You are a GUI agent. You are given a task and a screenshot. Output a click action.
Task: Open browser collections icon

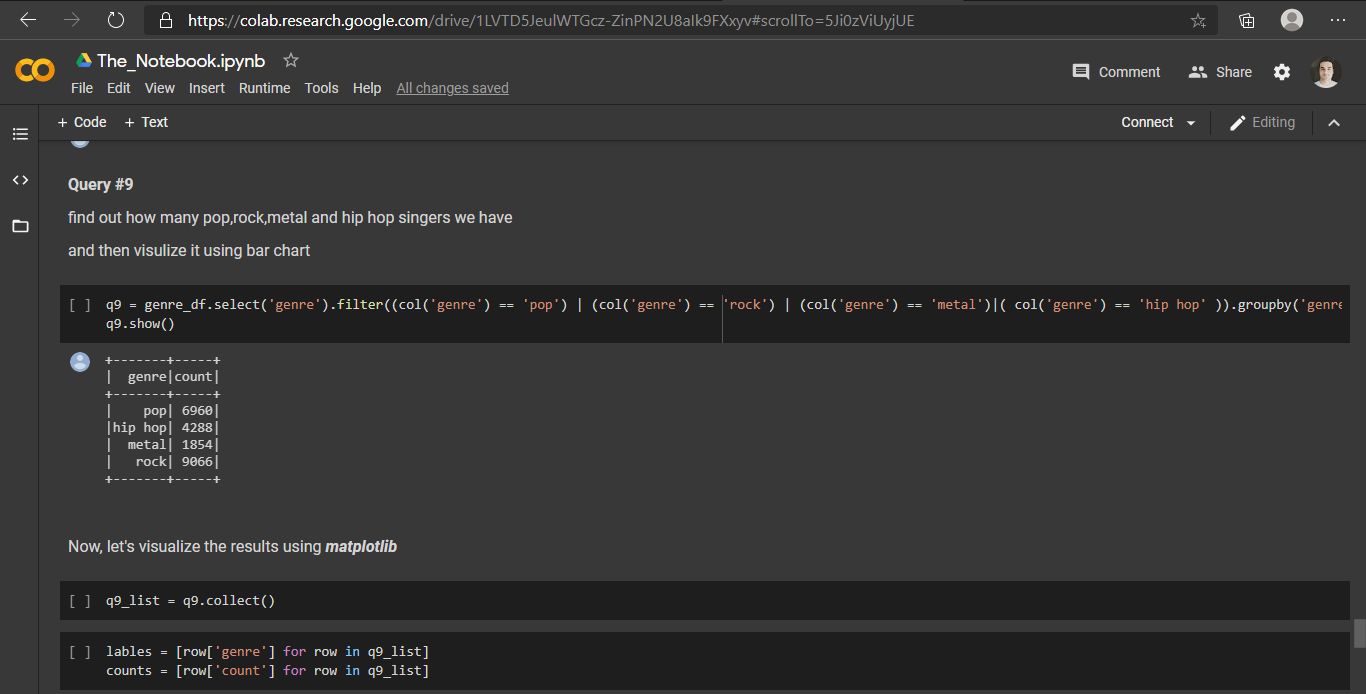(1247, 20)
